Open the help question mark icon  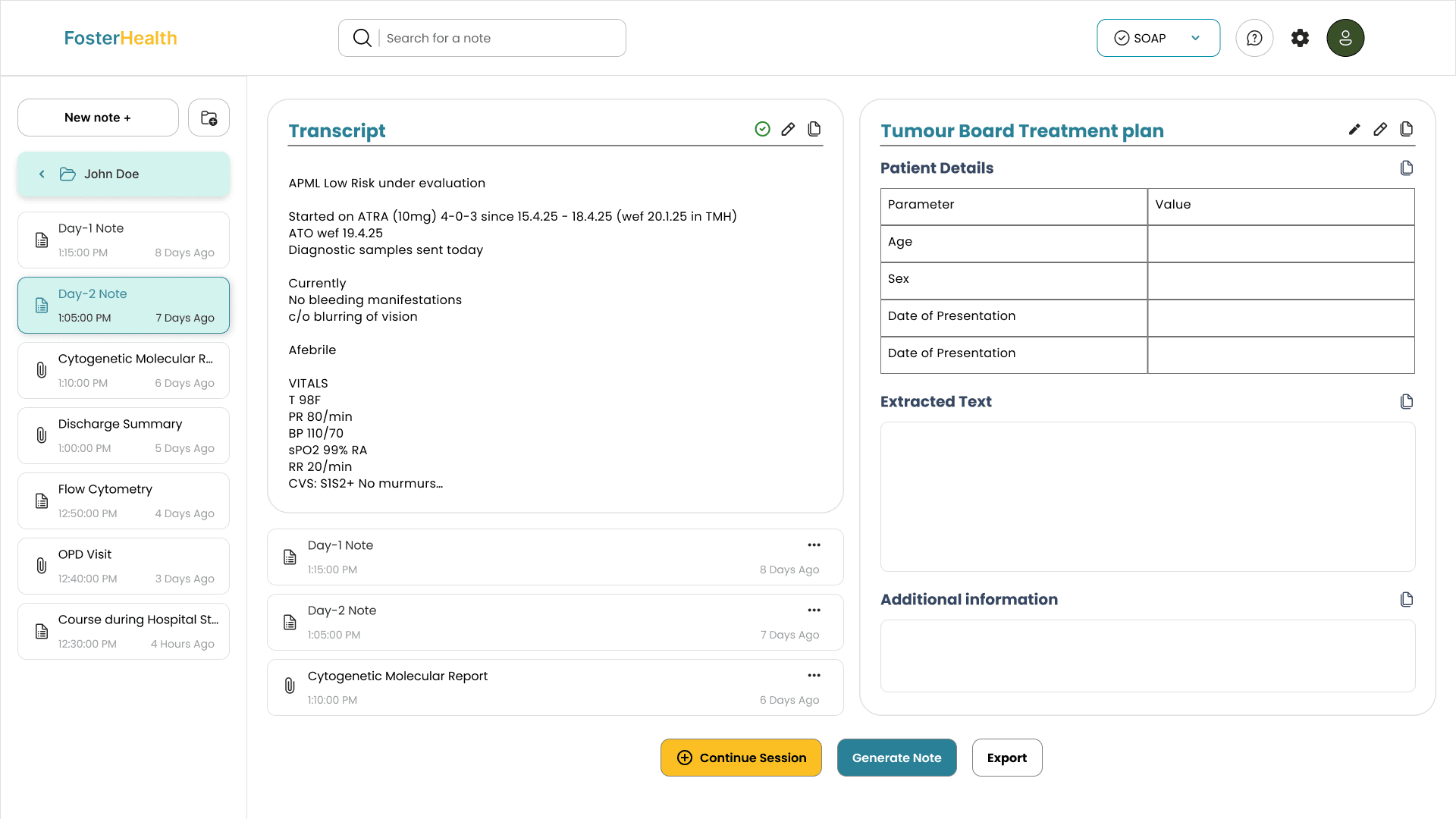pyautogui.click(x=1254, y=38)
